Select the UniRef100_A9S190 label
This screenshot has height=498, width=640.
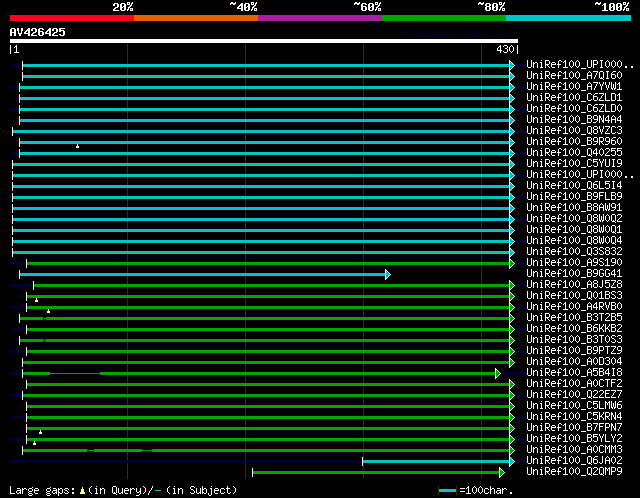[574, 263]
